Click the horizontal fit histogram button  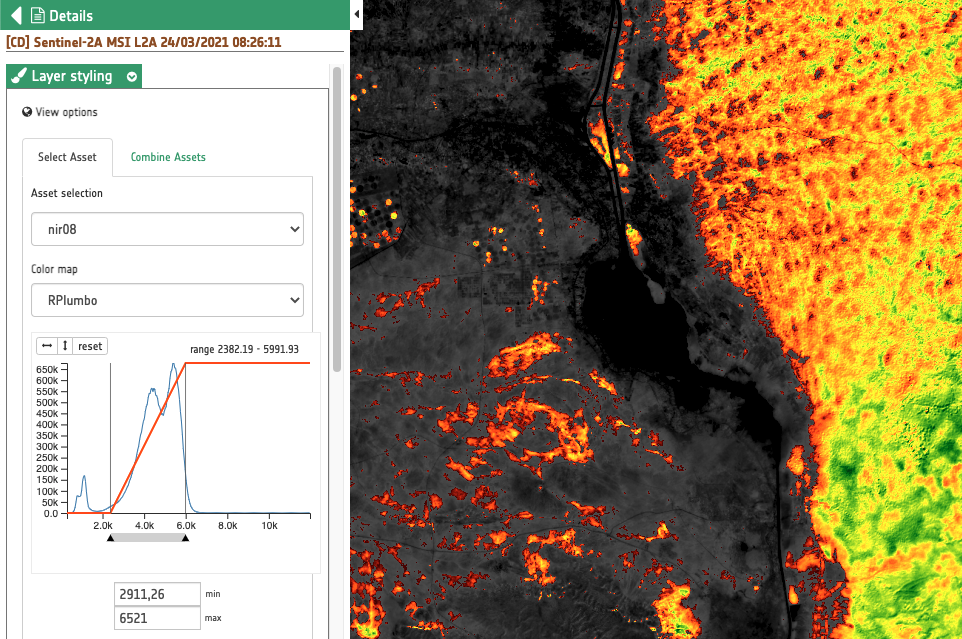[x=46, y=346]
